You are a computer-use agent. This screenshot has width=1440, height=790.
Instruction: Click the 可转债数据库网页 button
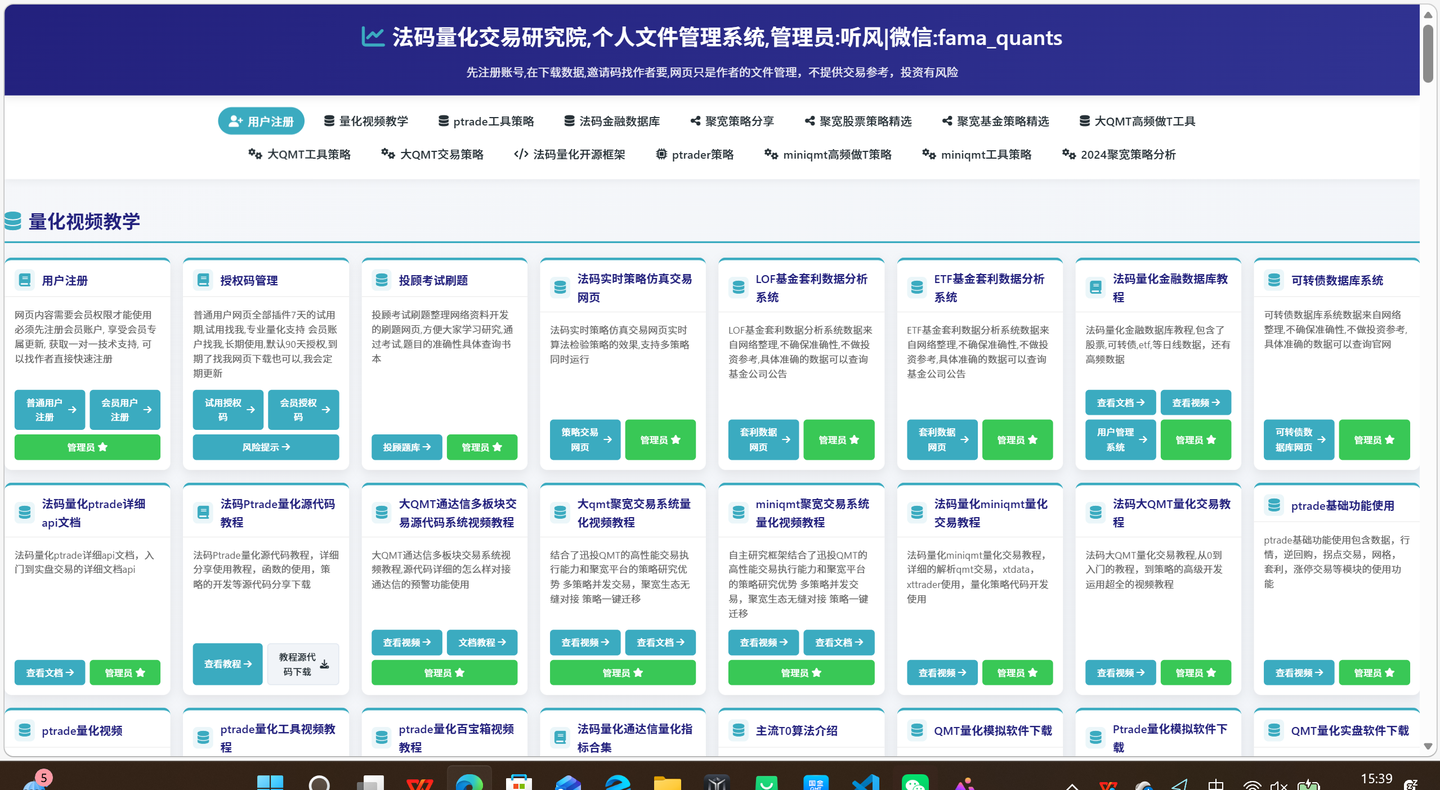[1299, 440]
